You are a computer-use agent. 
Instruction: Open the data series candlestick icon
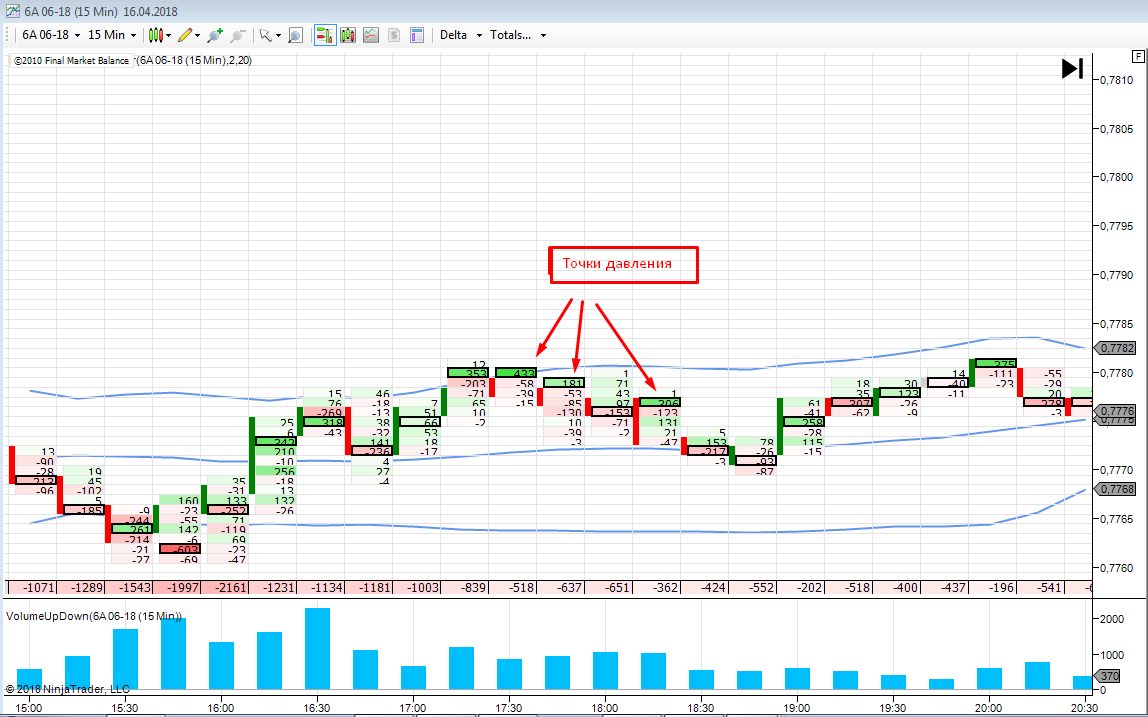pos(348,35)
